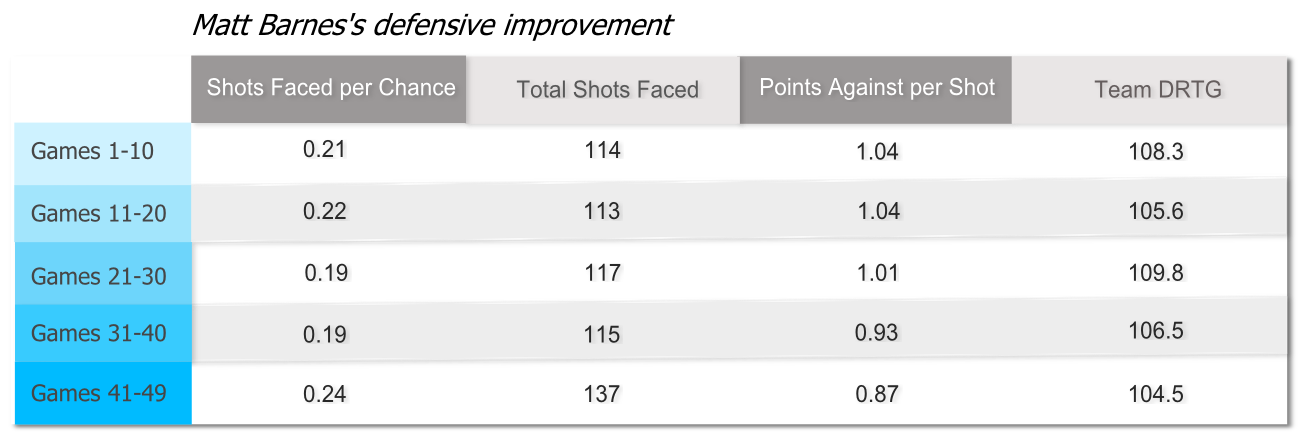Click the 0.21 shots faced cell
The width and height of the screenshot is (1306, 445).
(x=325, y=150)
